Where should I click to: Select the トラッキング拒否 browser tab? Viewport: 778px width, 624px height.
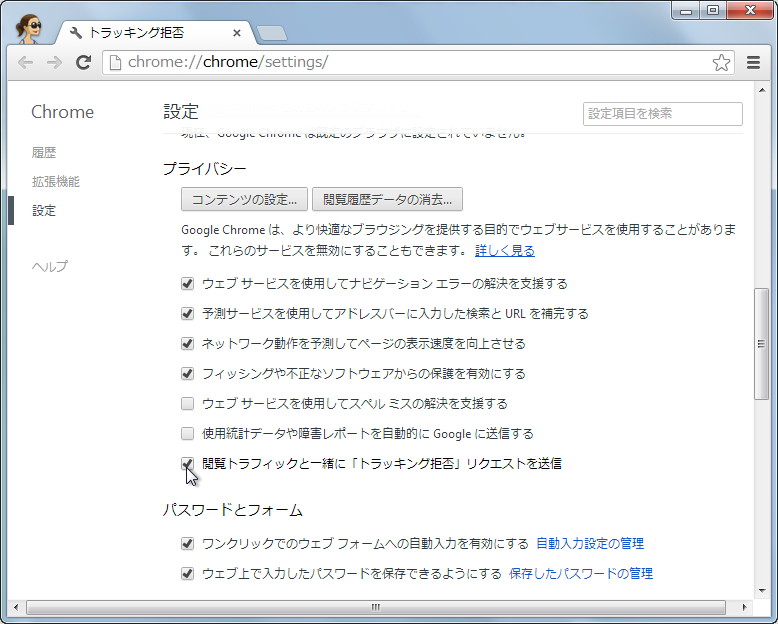coord(155,33)
